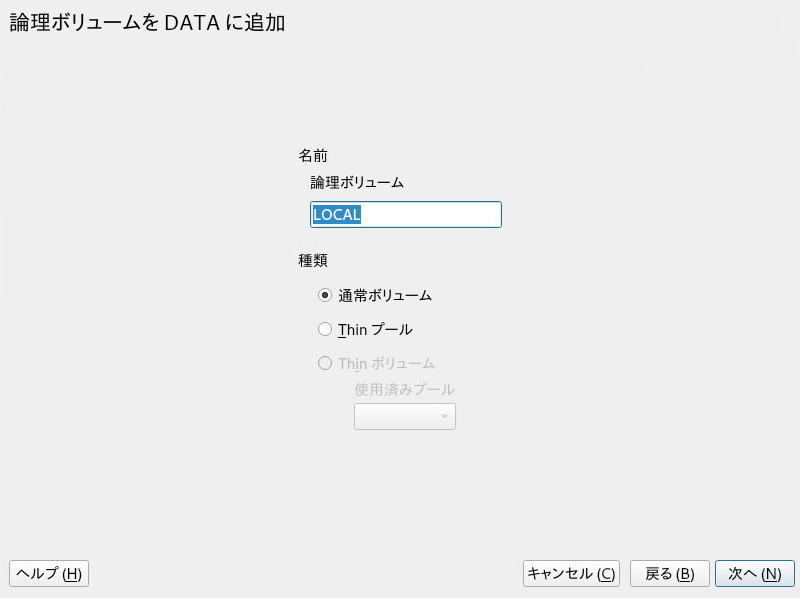Click the highlighted LOCAL text in the name box
The image size is (800, 598).
(337, 214)
